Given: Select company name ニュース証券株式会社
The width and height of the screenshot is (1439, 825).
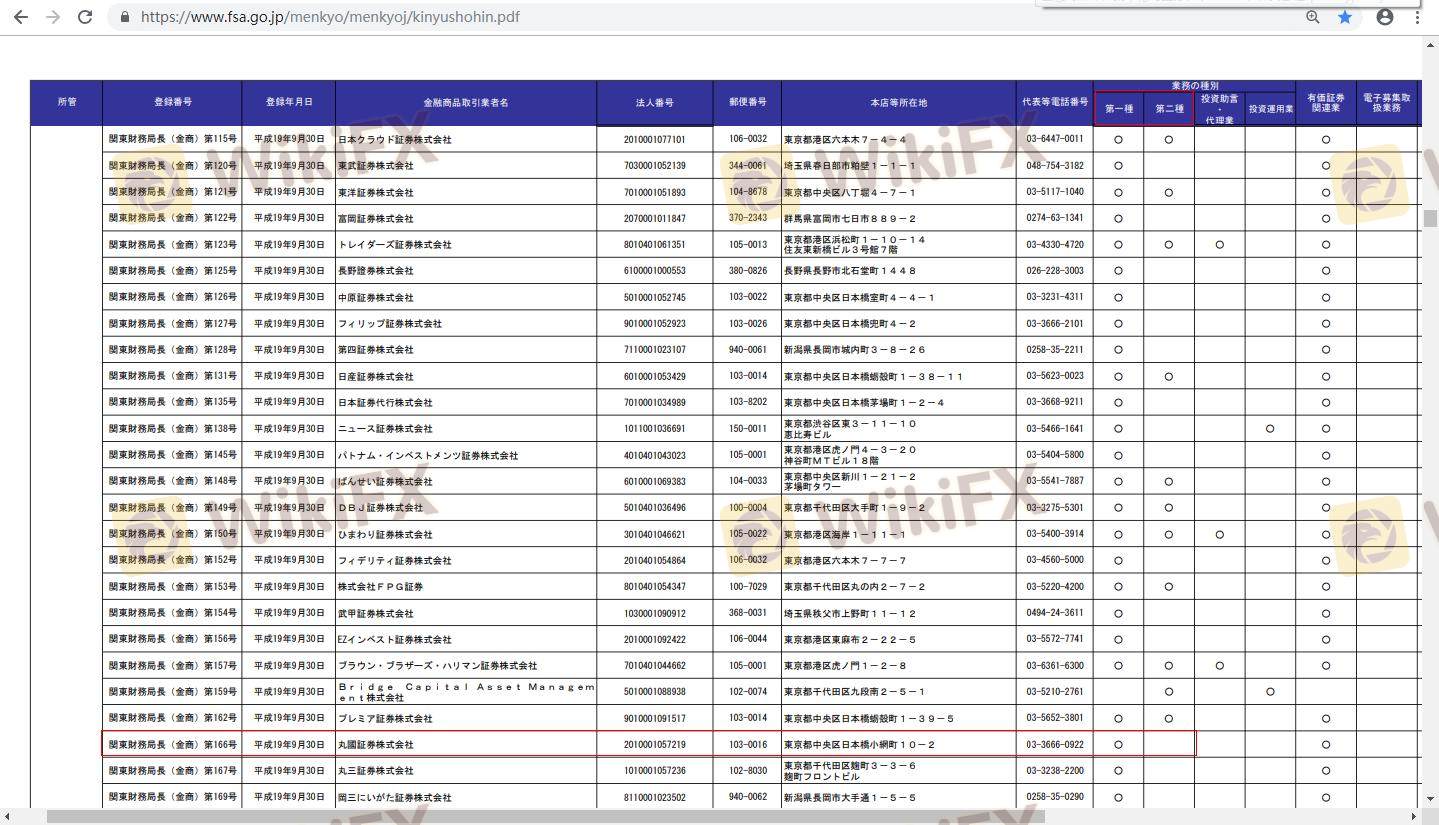Looking at the screenshot, I should (385, 429).
